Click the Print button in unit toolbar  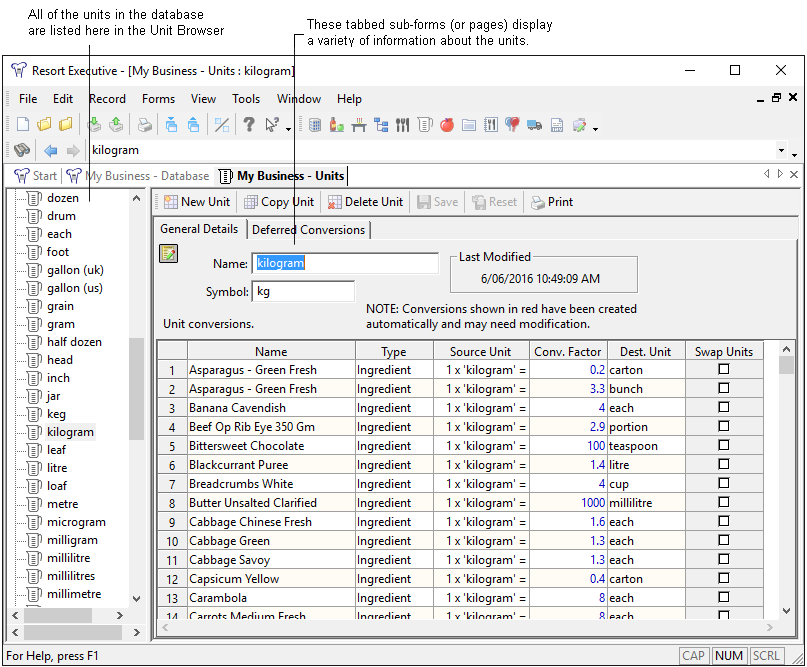[x=552, y=202]
